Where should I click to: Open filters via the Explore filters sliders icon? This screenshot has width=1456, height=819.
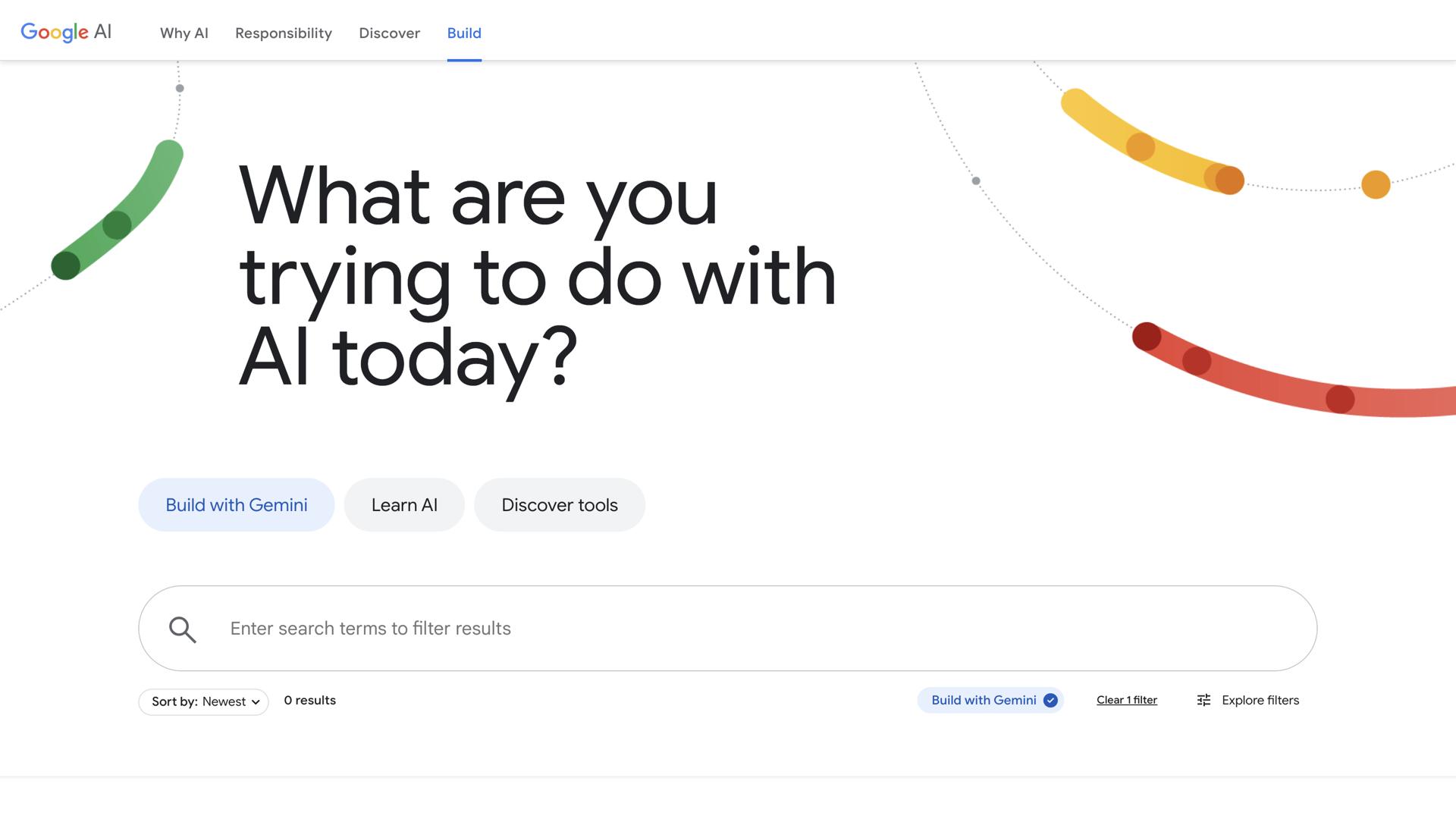click(1204, 701)
